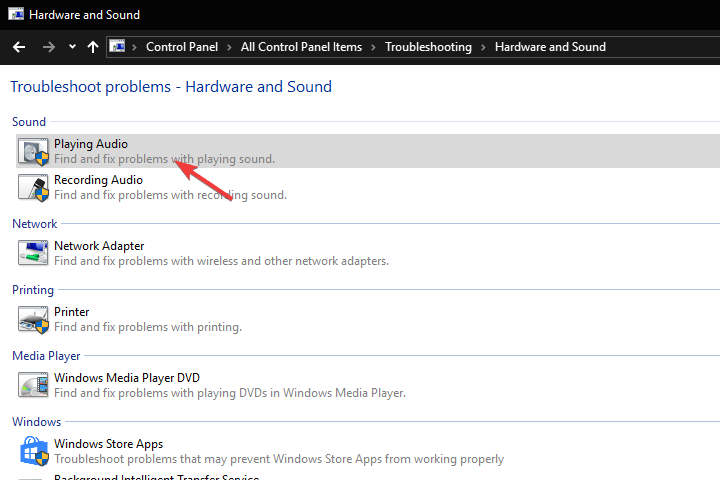The height and width of the screenshot is (480, 720).
Task: Go up one level with up arrow
Action: click(x=93, y=47)
